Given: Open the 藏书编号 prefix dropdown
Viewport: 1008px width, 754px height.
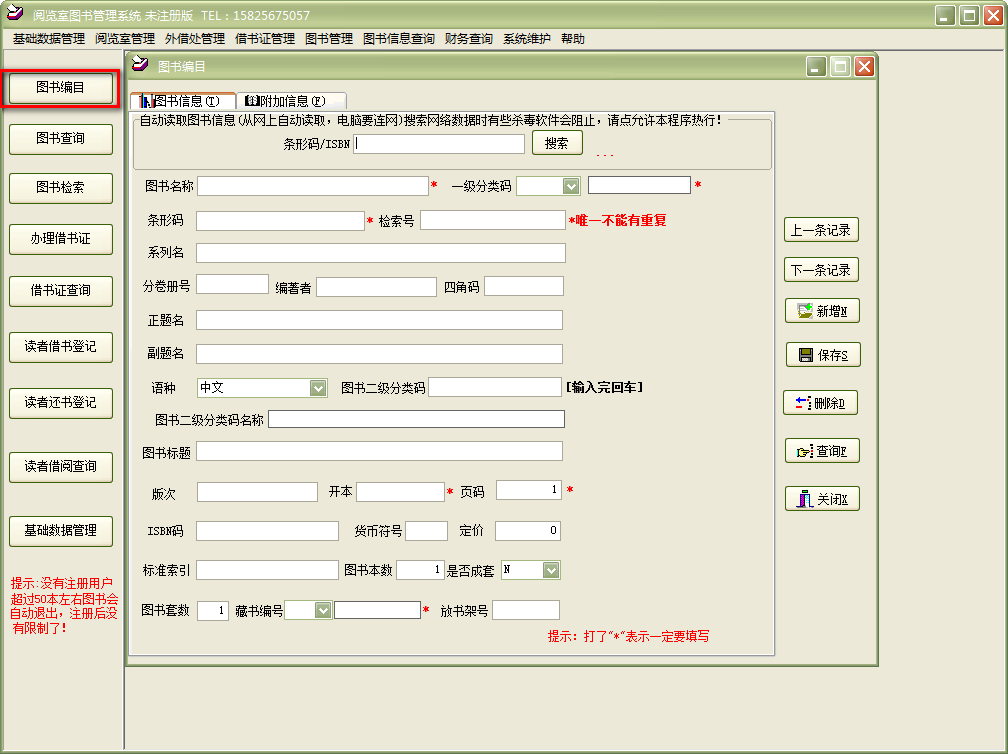Looking at the screenshot, I should tap(323, 610).
